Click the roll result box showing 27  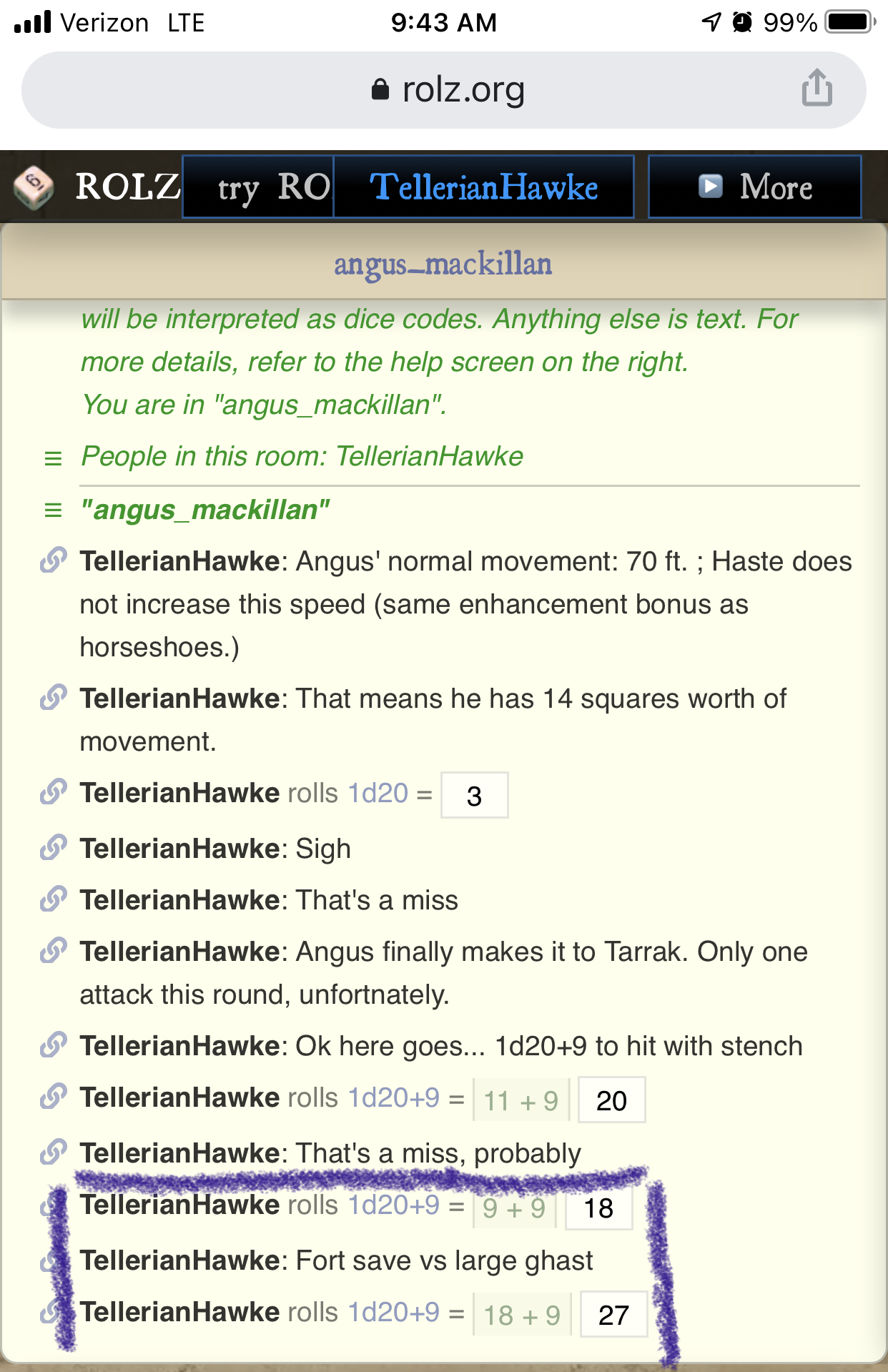tap(613, 1314)
